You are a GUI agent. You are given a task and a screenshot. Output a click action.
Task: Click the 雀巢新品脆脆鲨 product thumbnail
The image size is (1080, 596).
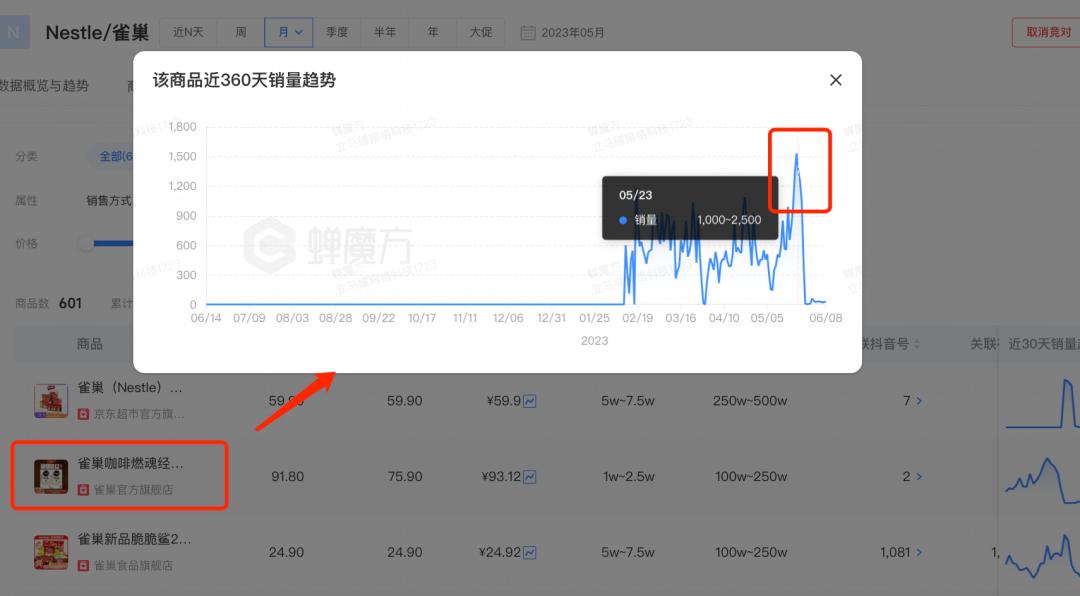pos(51,552)
